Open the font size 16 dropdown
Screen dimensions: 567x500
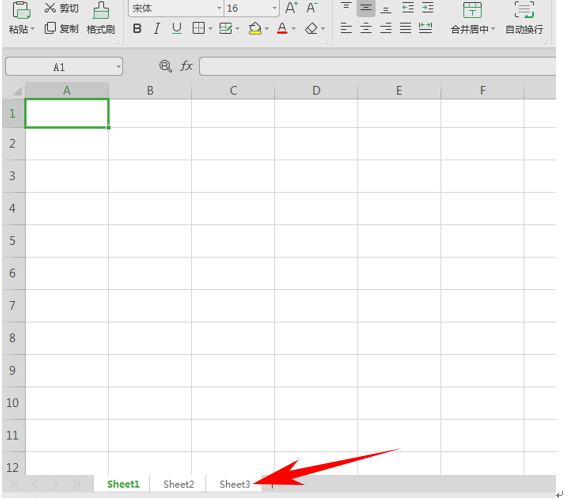[x=274, y=8]
